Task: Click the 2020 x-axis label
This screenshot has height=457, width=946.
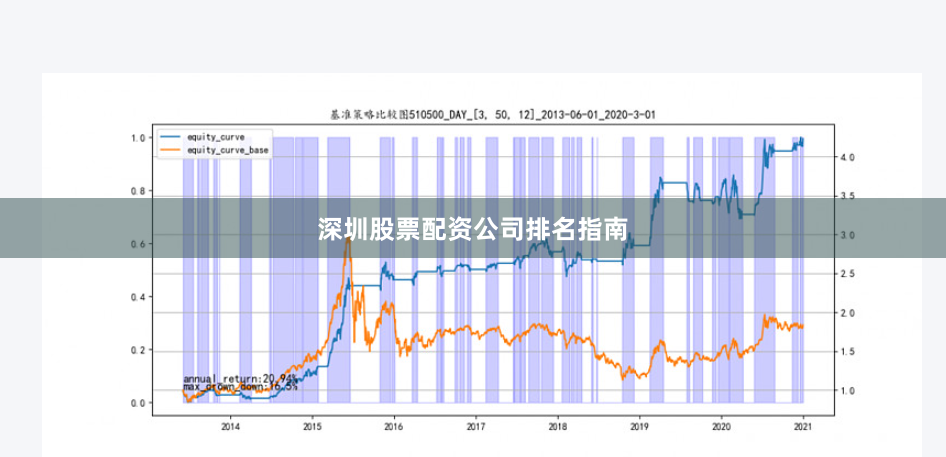Action: 722,427
